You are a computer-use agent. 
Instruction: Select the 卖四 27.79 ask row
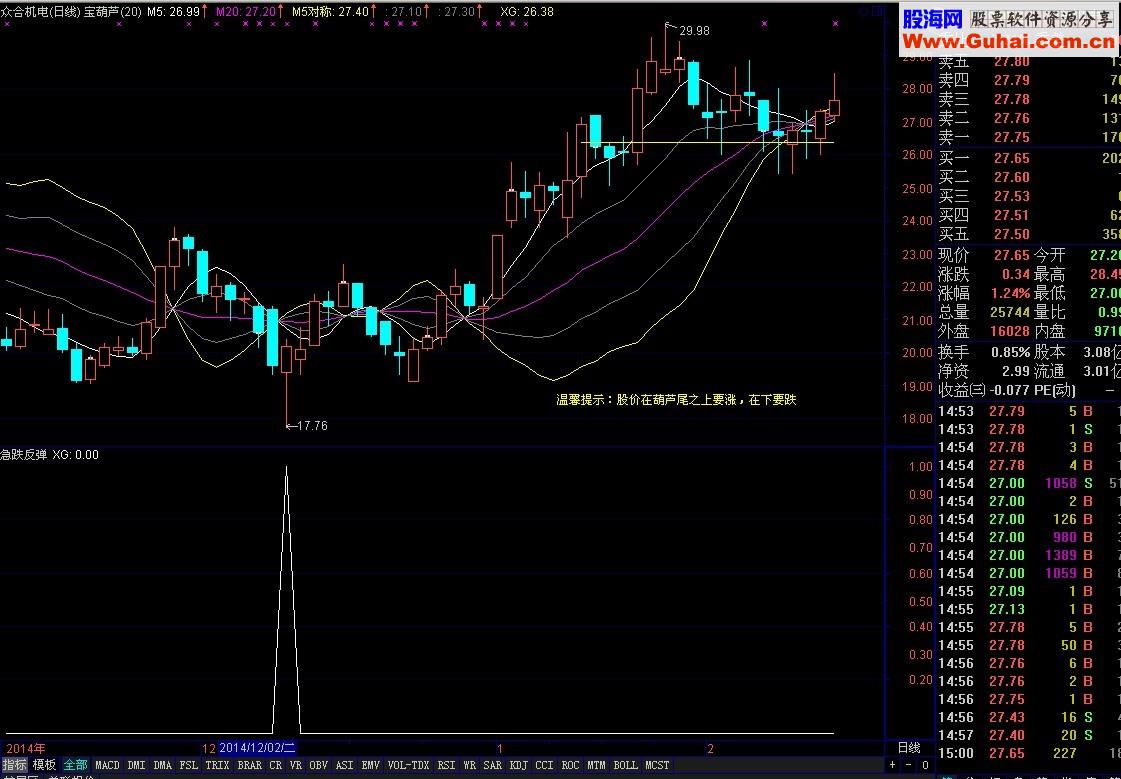tap(1029, 80)
